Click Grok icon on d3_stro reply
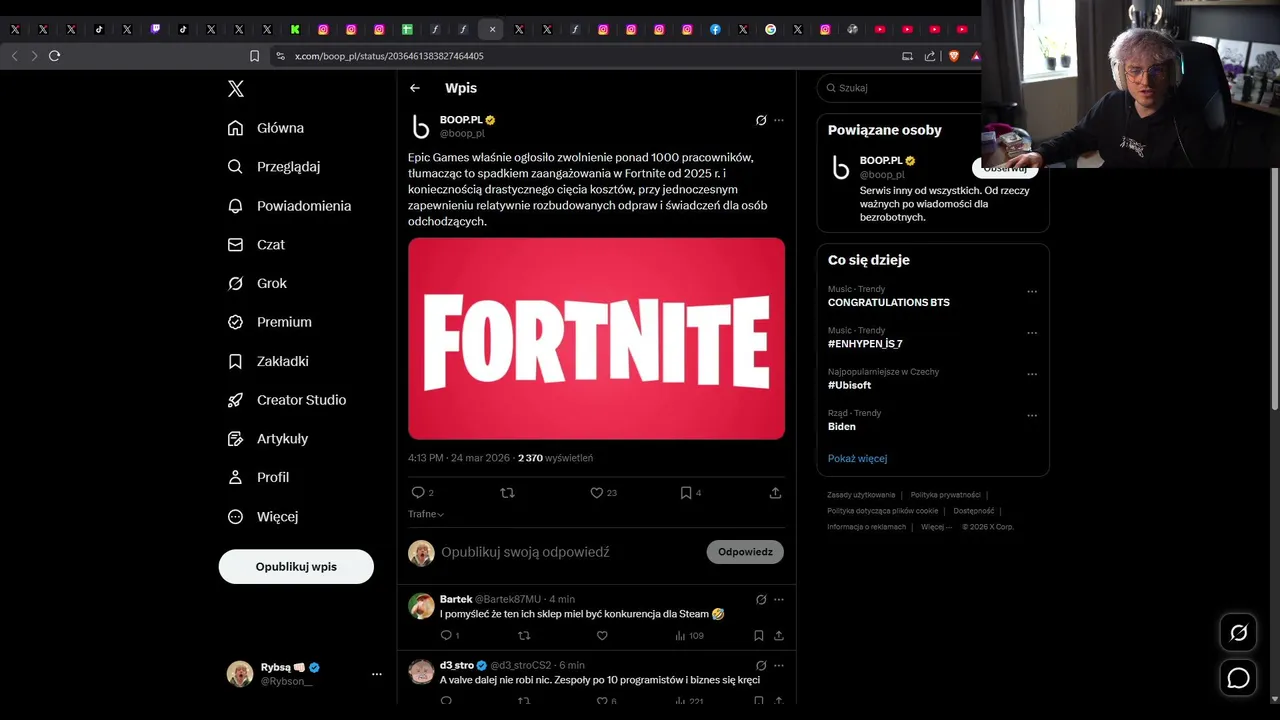Image resolution: width=1280 pixels, height=720 pixels. (761, 665)
